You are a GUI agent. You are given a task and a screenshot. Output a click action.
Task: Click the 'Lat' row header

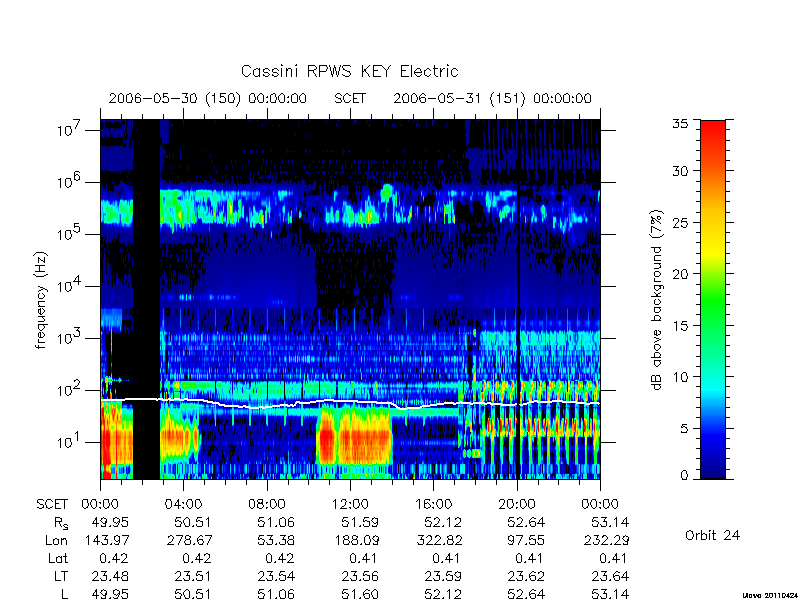pyautogui.click(x=58, y=558)
